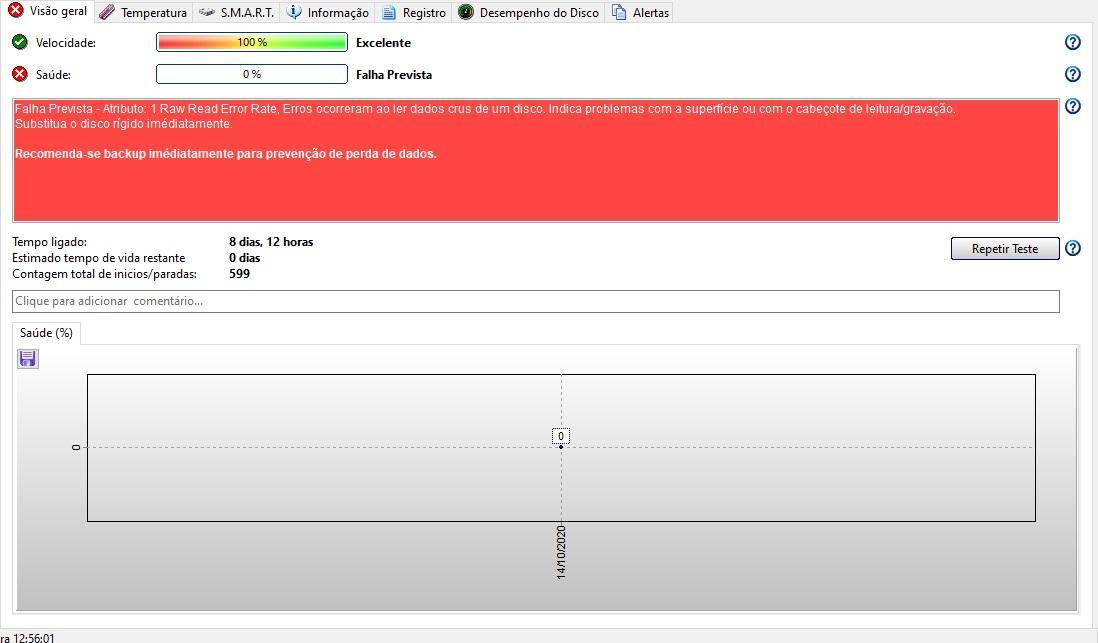Open help for the Velocidade row

click(1072, 43)
